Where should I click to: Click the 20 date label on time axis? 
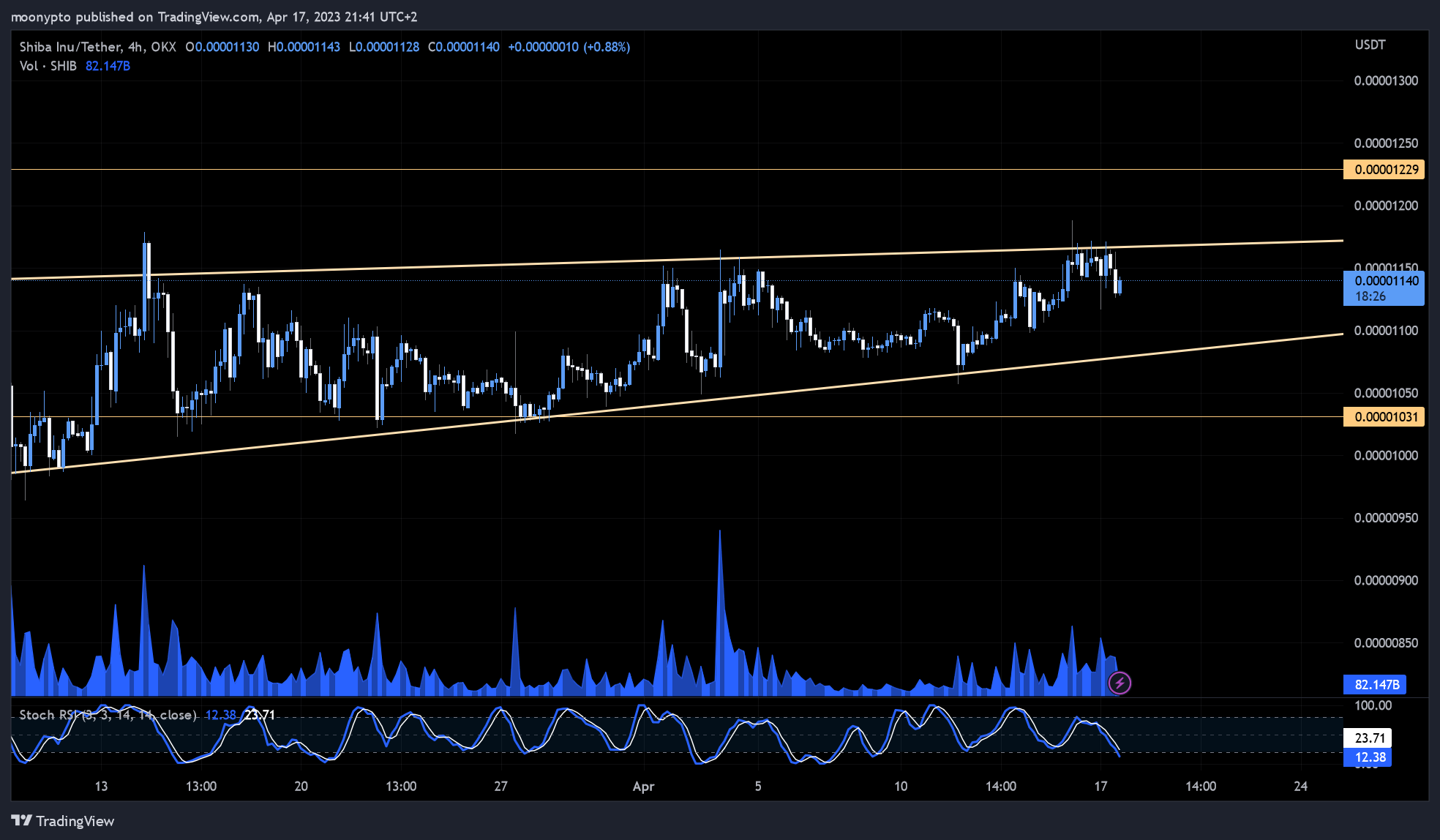(301, 787)
